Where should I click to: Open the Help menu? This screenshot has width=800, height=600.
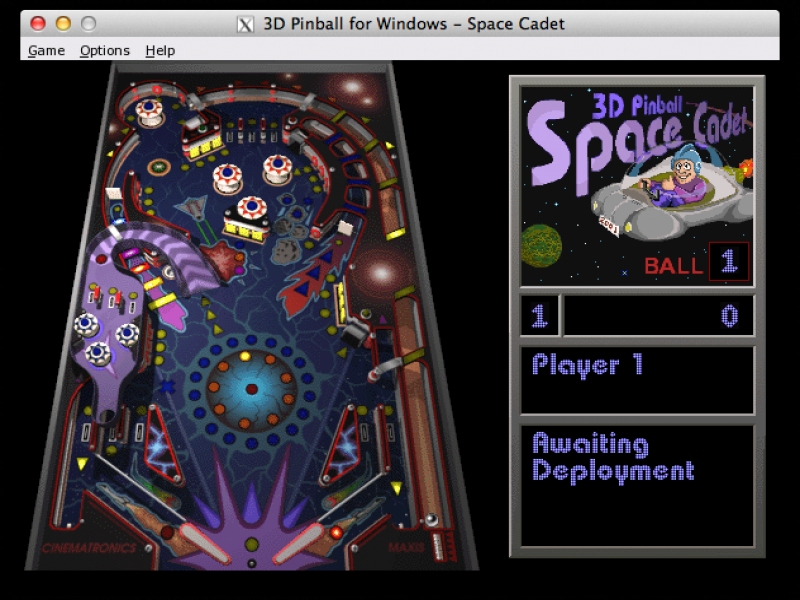(x=160, y=50)
